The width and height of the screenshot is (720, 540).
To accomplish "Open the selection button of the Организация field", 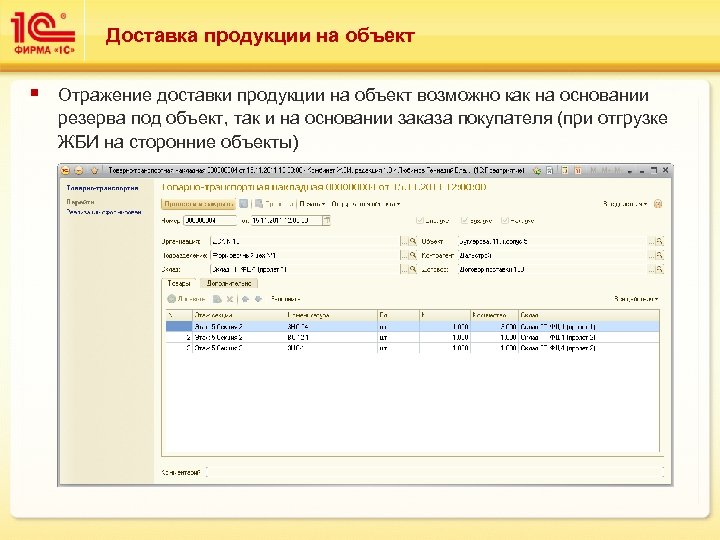I will 404,241.
